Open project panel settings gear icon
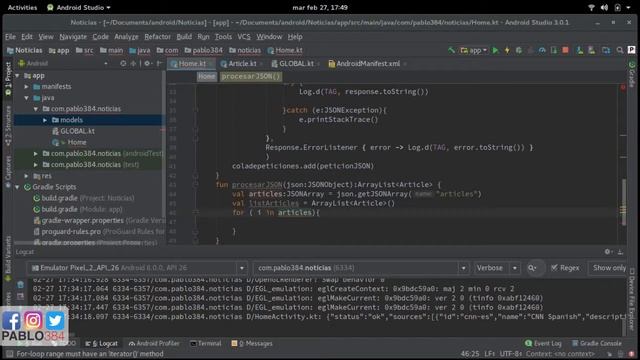The width and height of the screenshot is (640, 360). (147, 64)
